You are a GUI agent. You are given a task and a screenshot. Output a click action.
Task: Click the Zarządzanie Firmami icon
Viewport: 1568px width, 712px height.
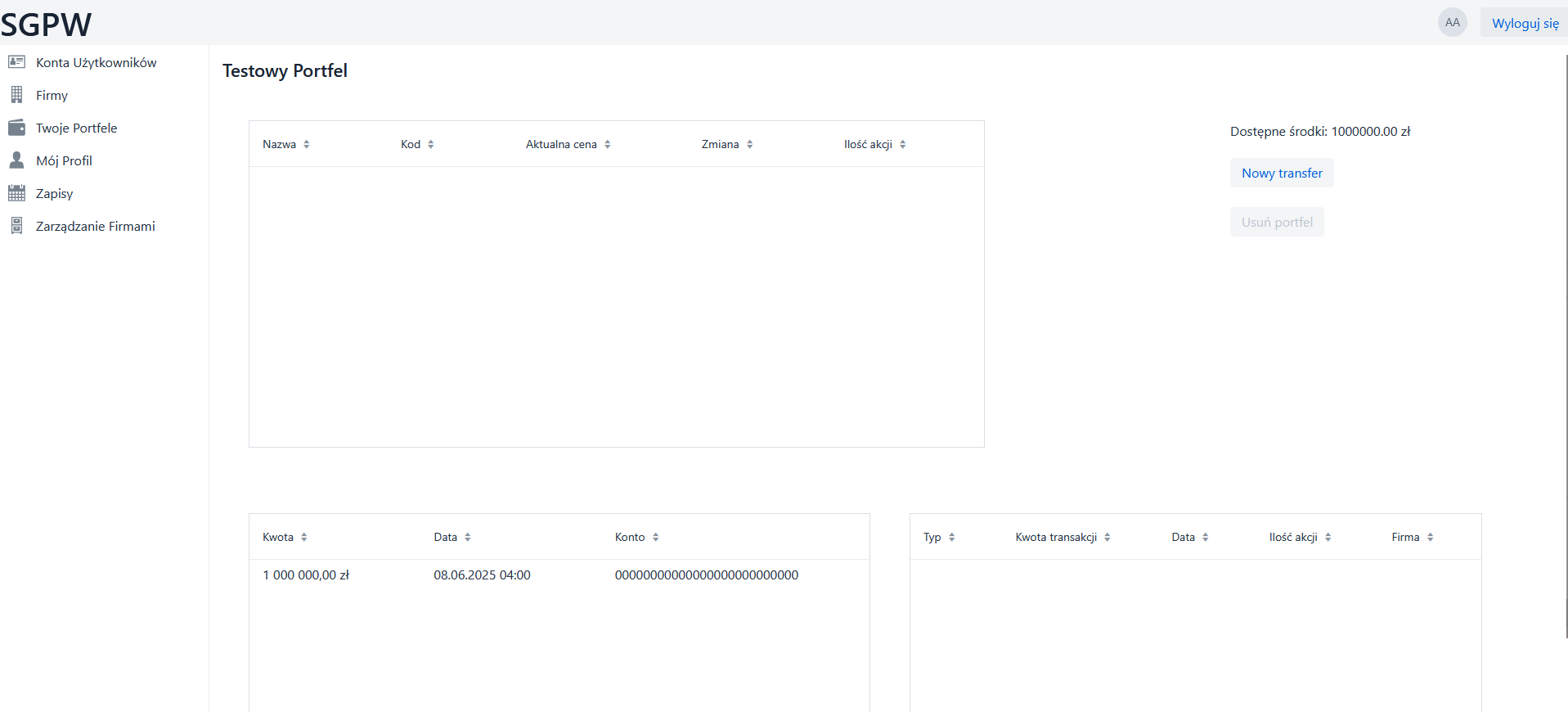click(16, 226)
